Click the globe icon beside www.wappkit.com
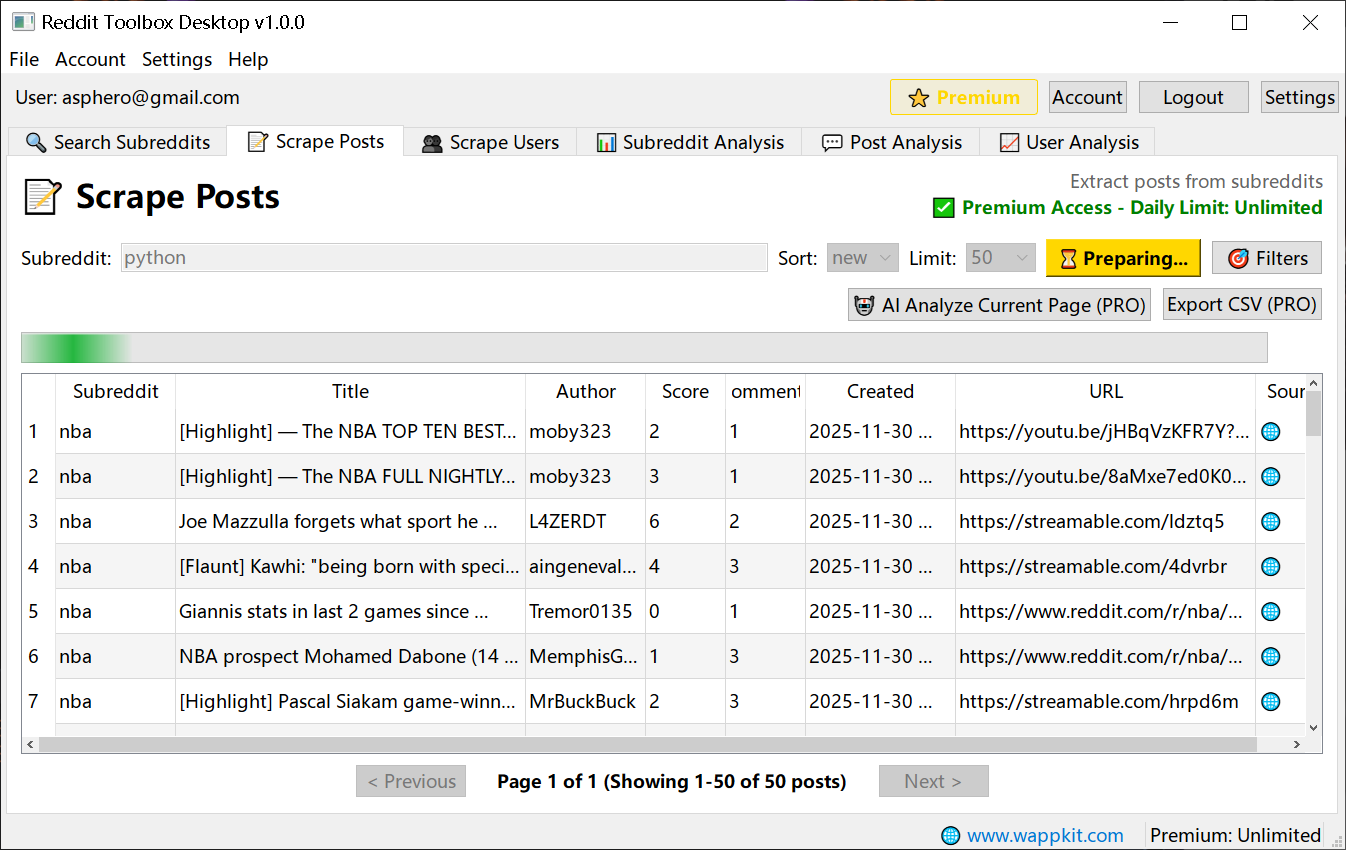The image size is (1346, 850). [x=950, y=835]
